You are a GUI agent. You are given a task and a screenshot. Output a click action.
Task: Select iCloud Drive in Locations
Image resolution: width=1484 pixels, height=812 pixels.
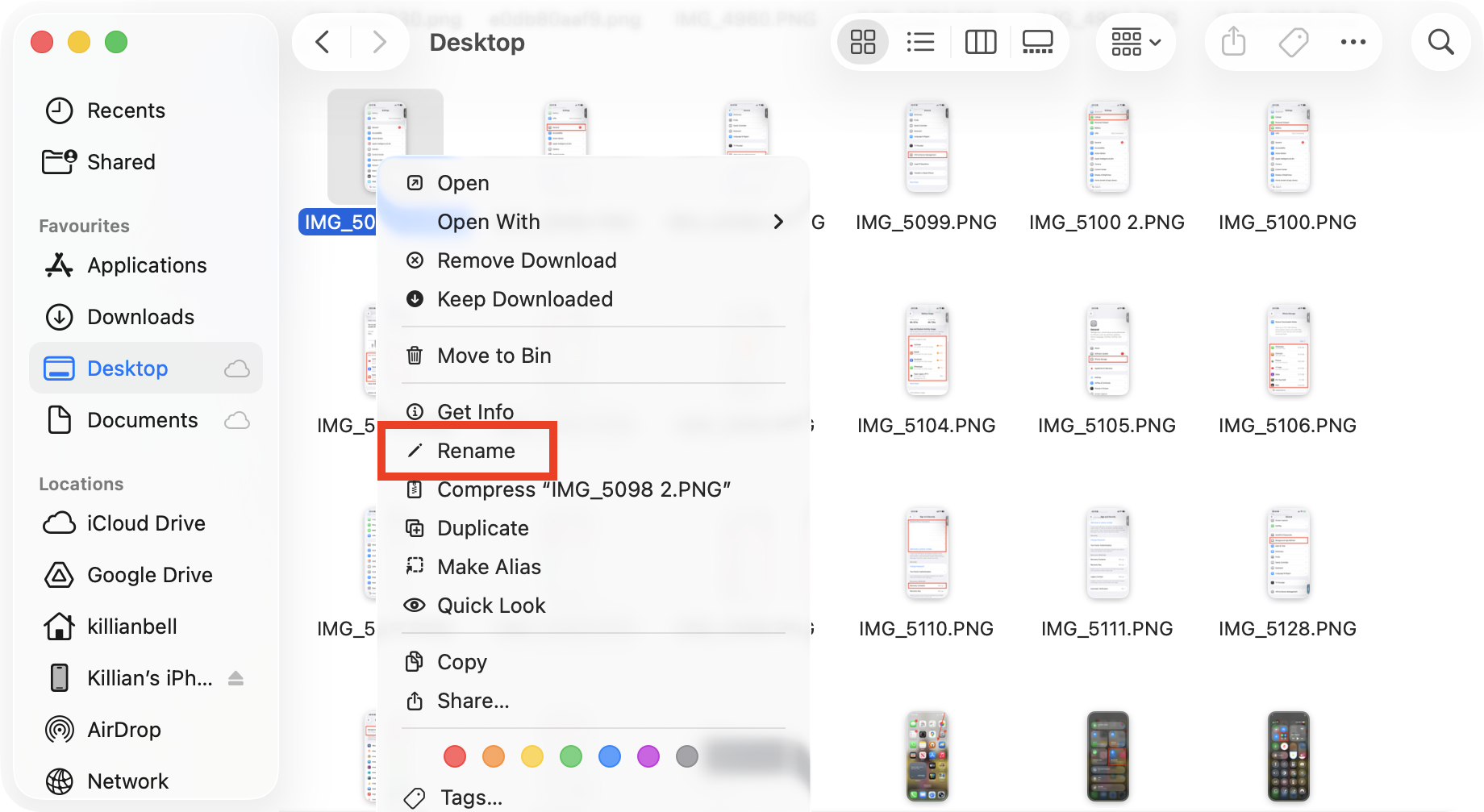pyautogui.click(x=145, y=523)
